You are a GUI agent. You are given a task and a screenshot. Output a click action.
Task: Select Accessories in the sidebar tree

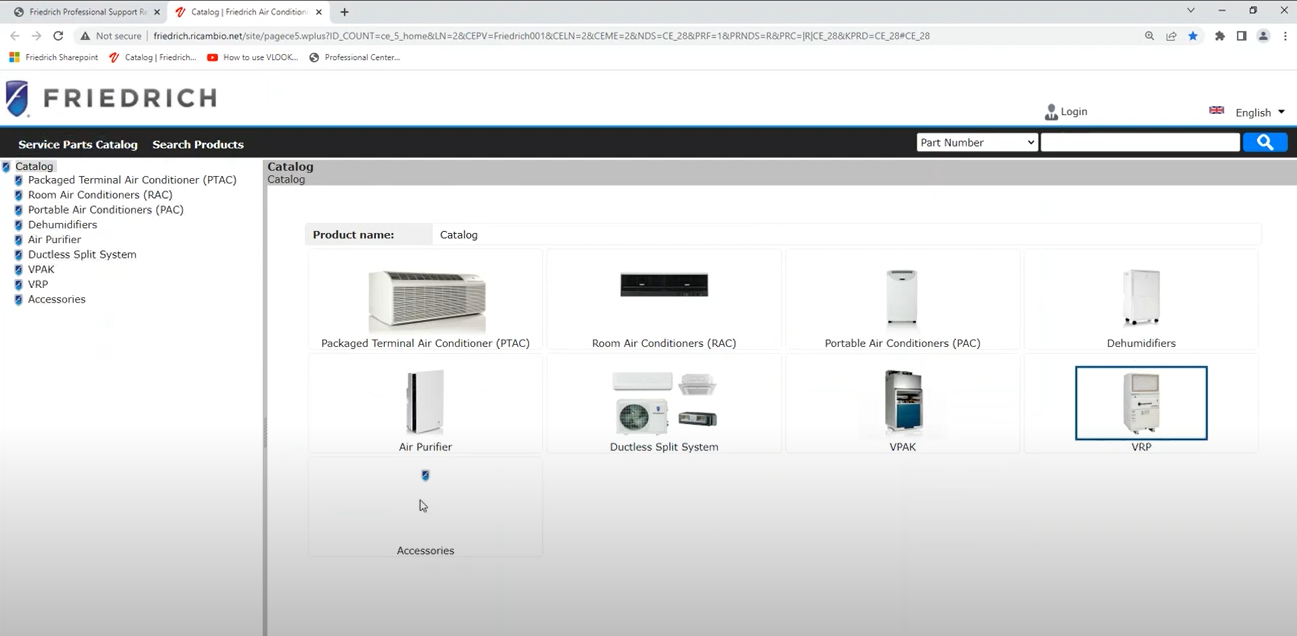[57, 299]
